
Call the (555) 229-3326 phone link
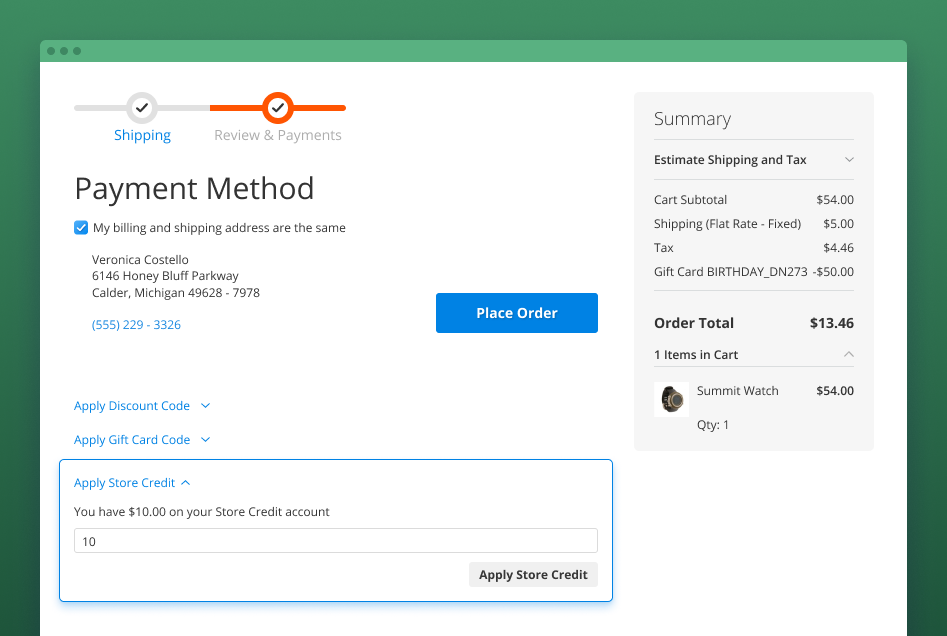(136, 324)
